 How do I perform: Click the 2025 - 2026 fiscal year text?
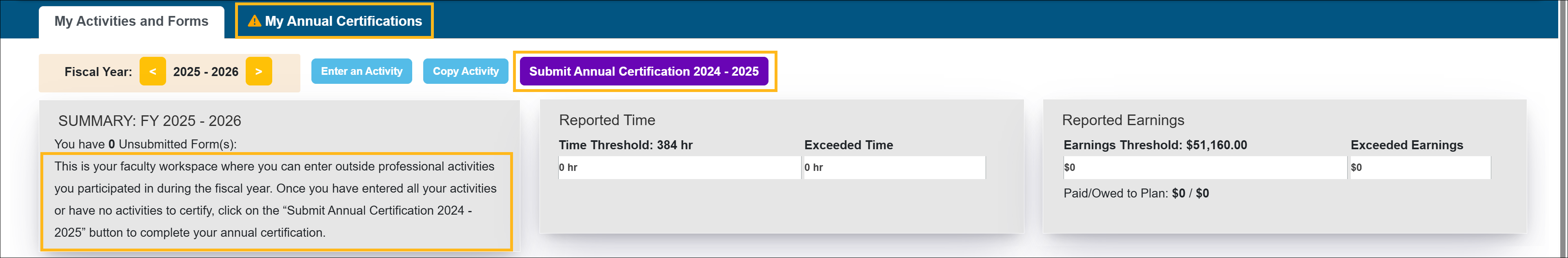coord(206,72)
